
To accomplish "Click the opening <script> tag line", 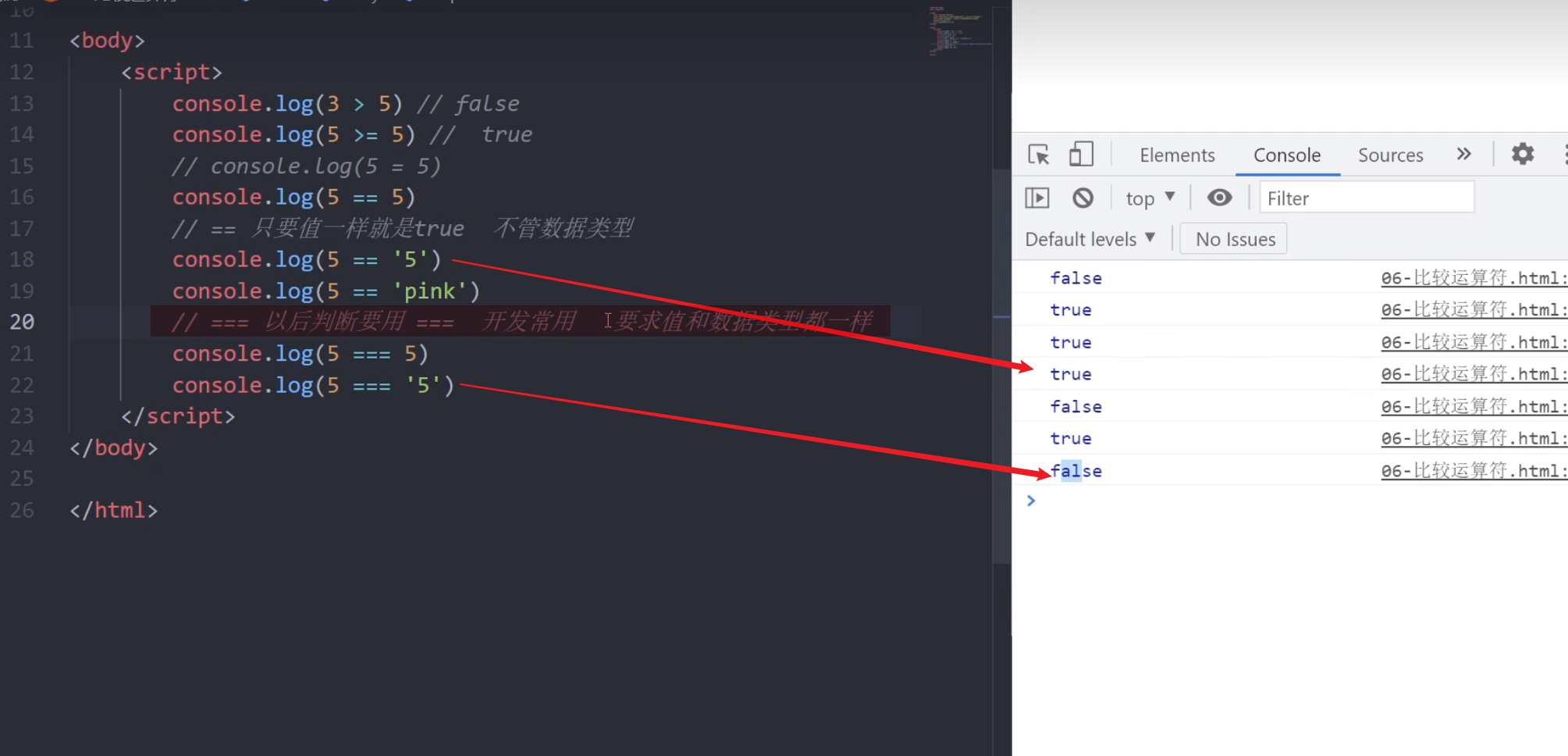I will (x=172, y=72).
